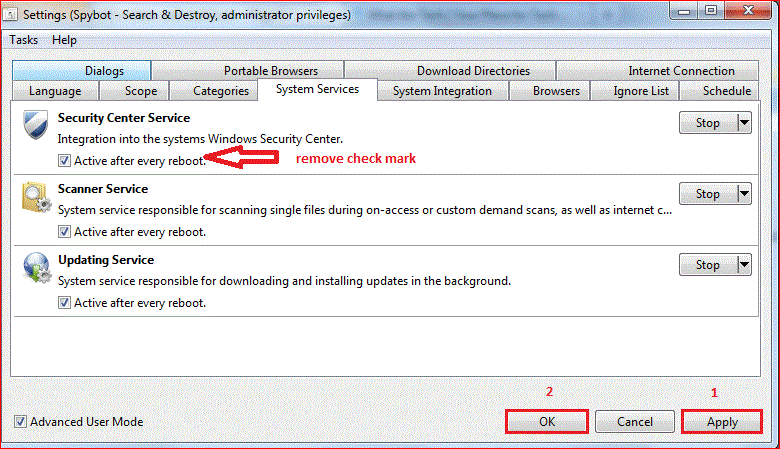Select the System Services tab
This screenshot has width=780, height=449.
click(x=317, y=90)
